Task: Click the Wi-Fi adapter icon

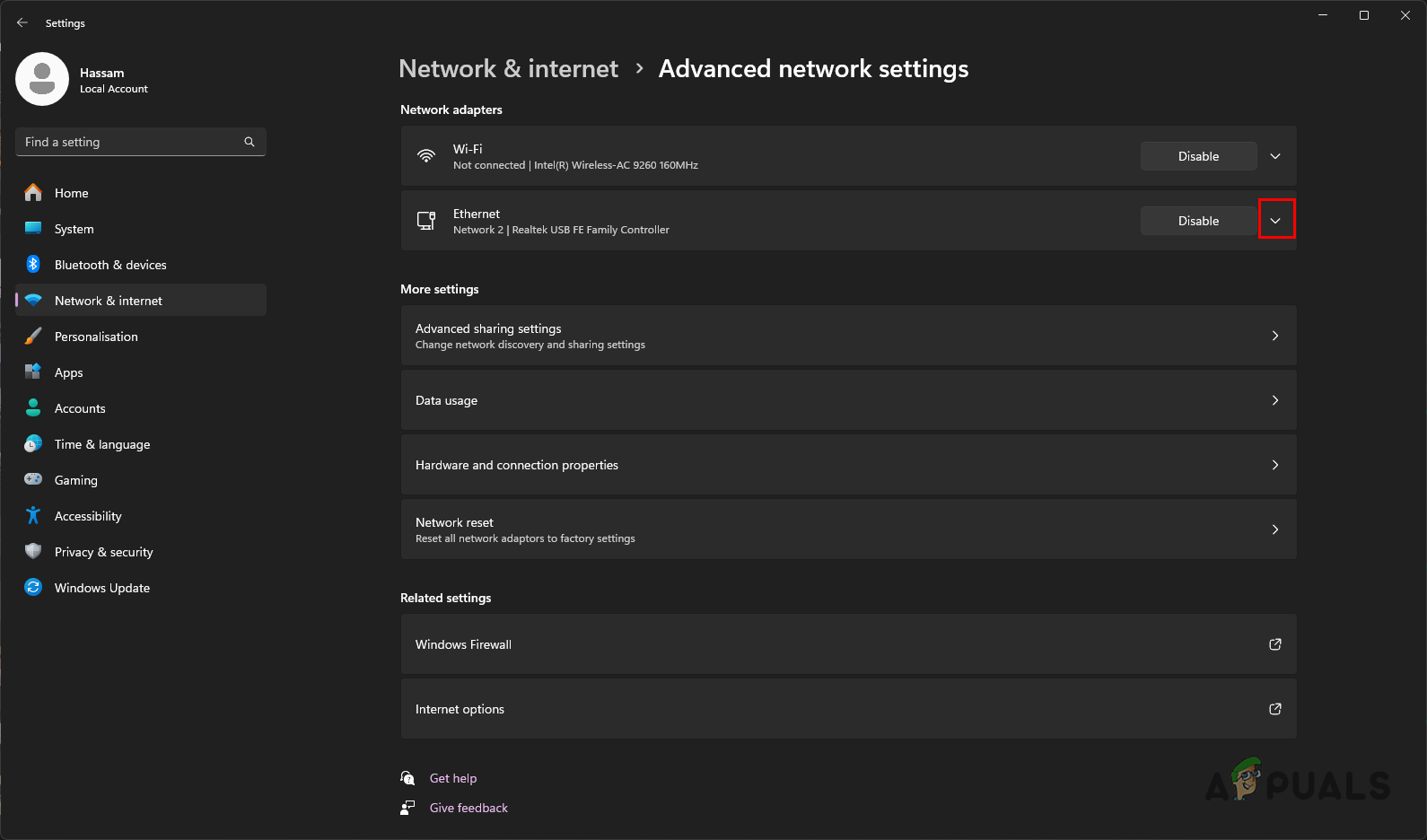Action: [426, 155]
